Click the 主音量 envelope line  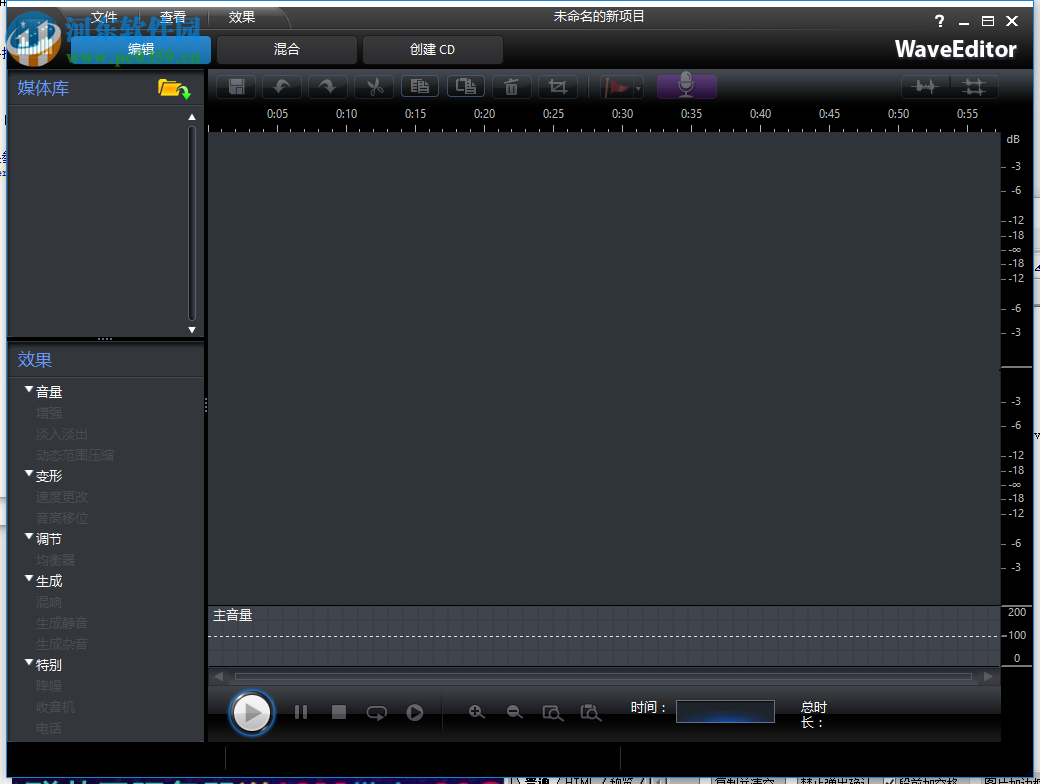[x=600, y=635]
